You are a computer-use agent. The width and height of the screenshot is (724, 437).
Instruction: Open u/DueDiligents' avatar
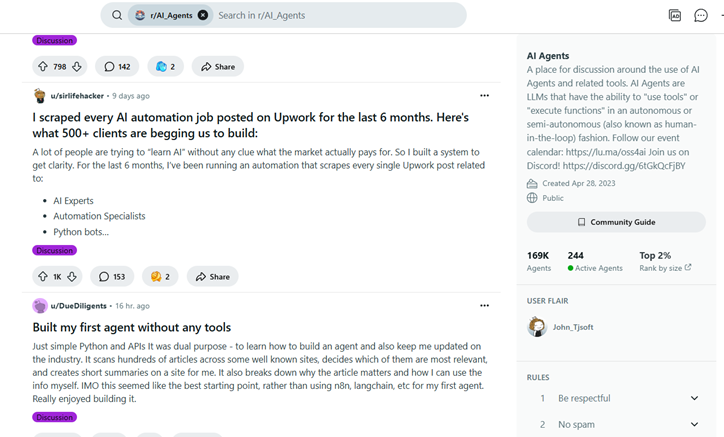click(x=40, y=306)
